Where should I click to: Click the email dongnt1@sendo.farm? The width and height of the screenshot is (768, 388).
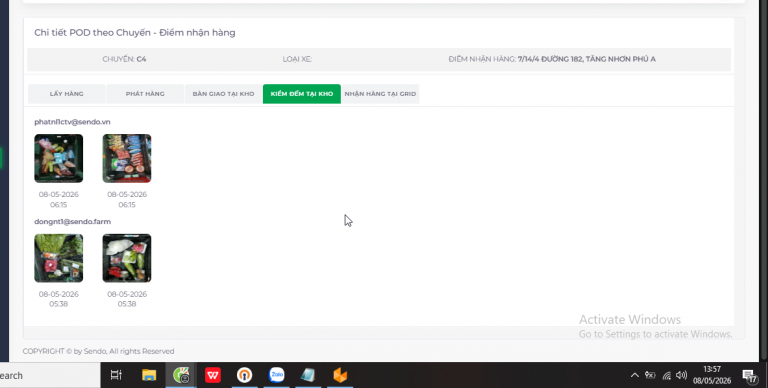click(72, 221)
